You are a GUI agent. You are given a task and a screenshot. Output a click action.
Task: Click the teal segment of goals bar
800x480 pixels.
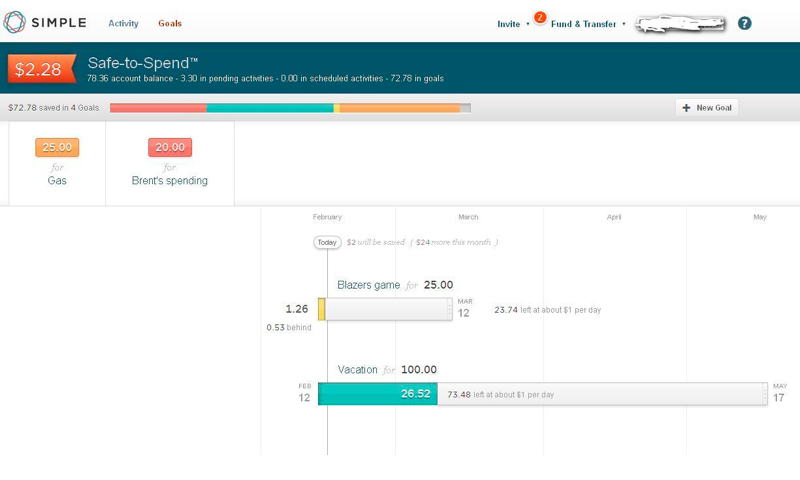pos(270,108)
